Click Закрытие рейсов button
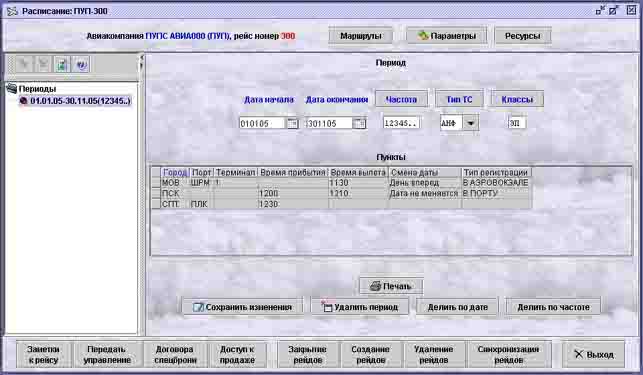The image size is (643, 375). (308, 354)
